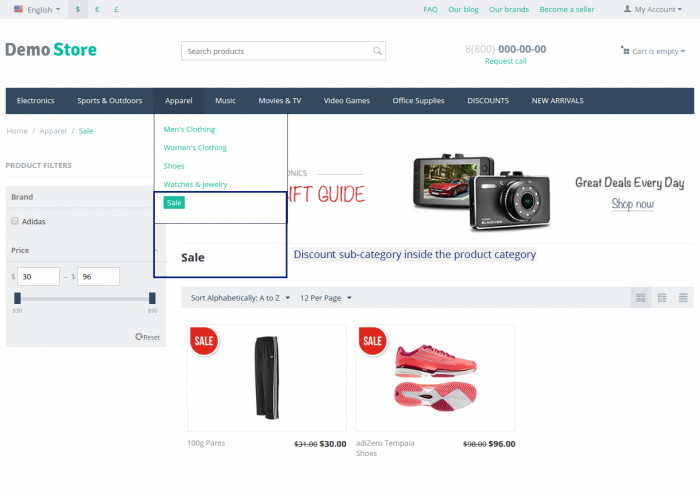Click the price slider minimum handle
The height and width of the screenshot is (499, 700).
tap(17, 298)
